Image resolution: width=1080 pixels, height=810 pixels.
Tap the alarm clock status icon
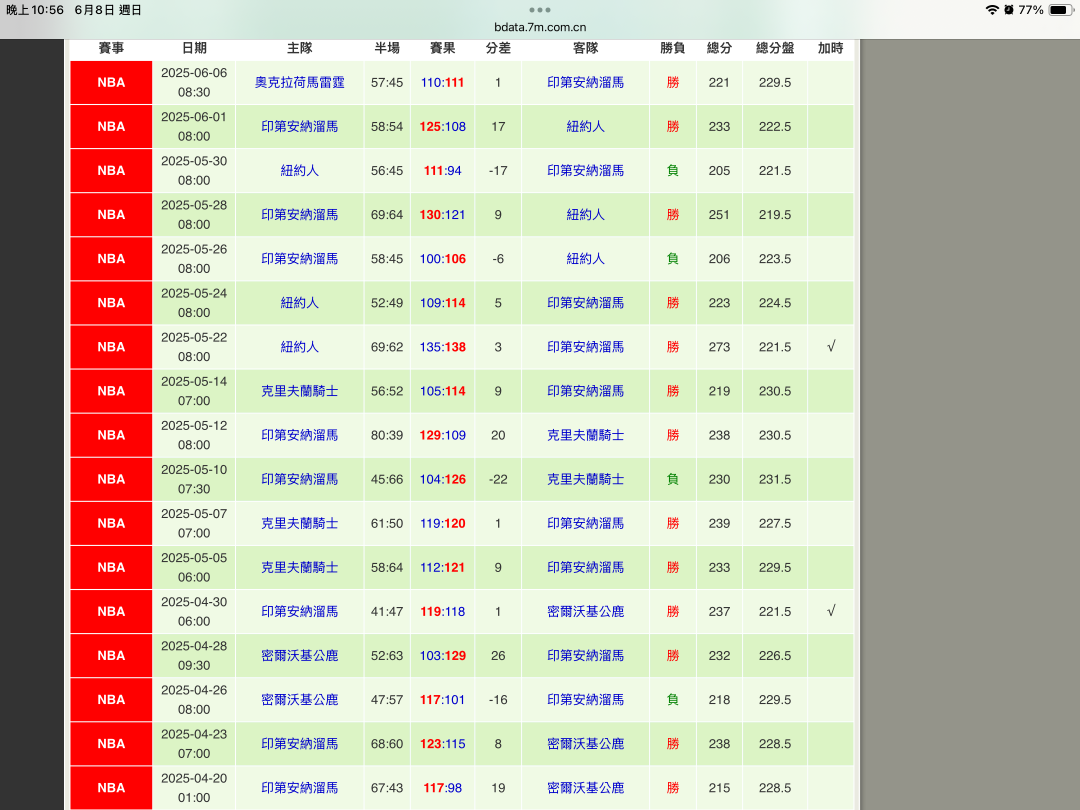click(1009, 10)
